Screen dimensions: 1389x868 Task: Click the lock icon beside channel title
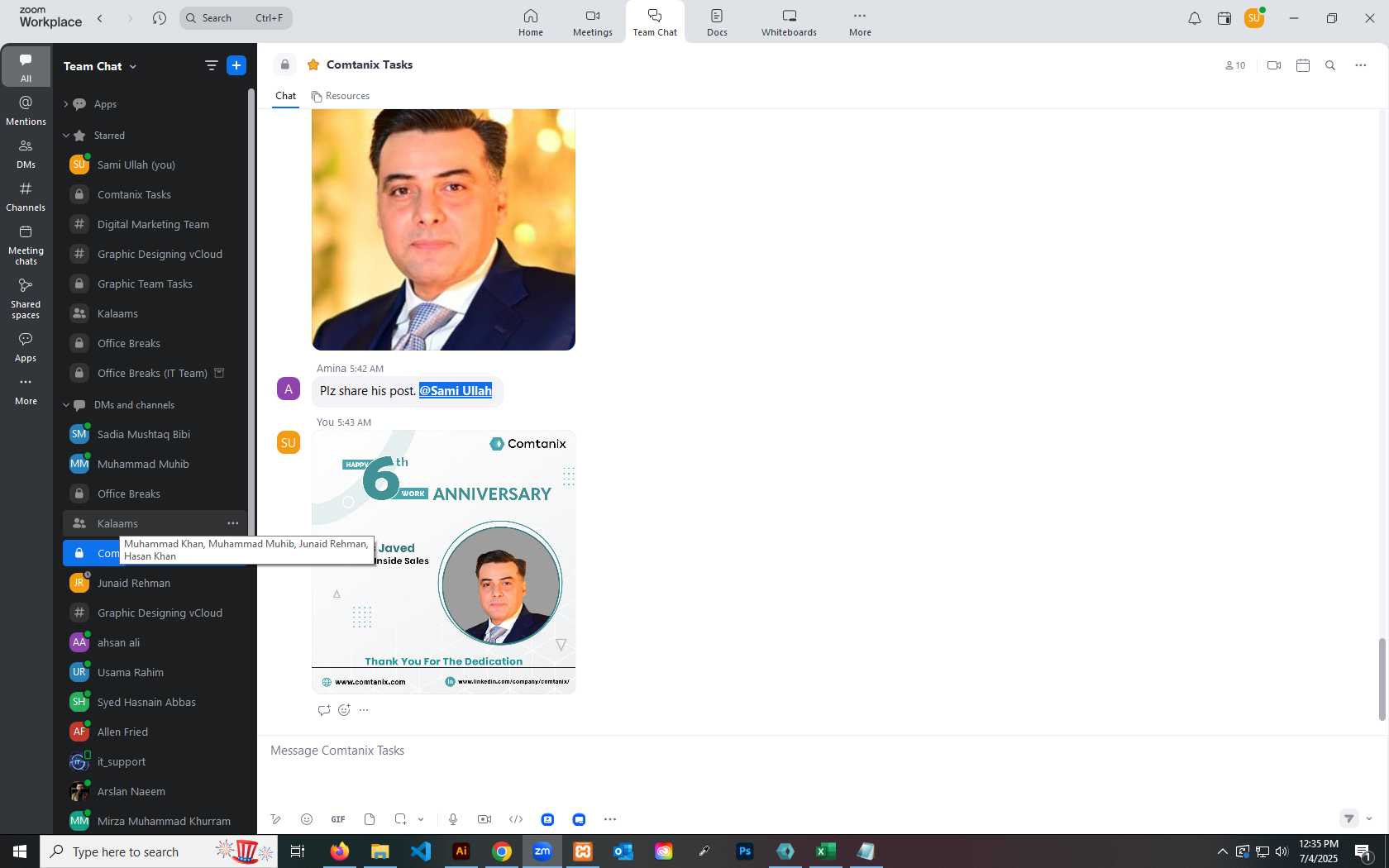(x=285, y=64)
